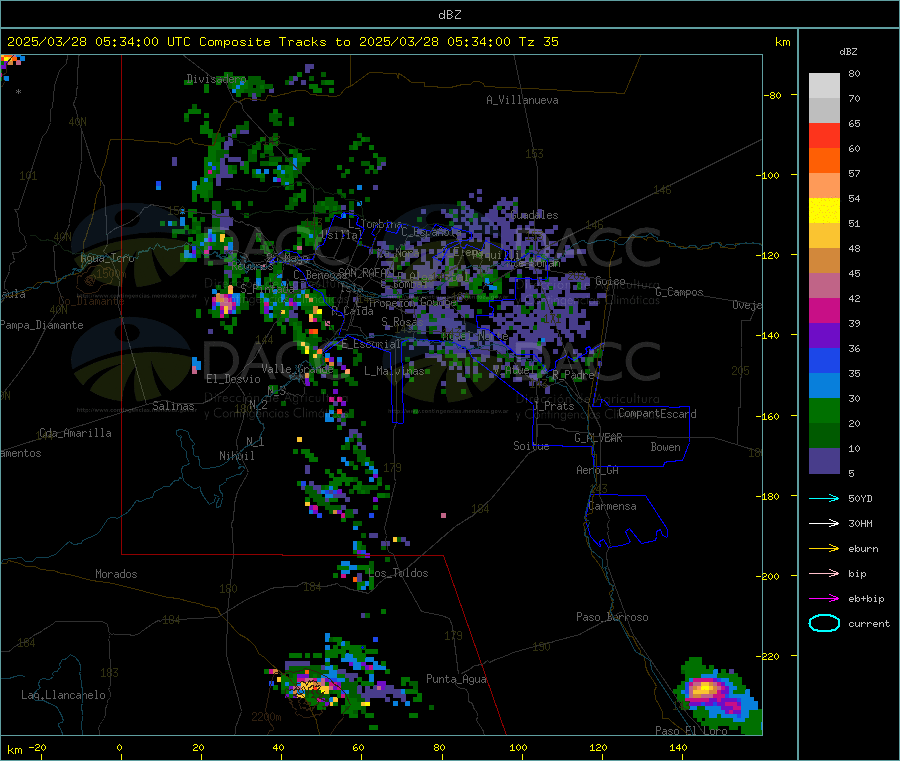
Task: Click the Valle_Grande location label
Action: pyautogui.click(x=297, y=368)
